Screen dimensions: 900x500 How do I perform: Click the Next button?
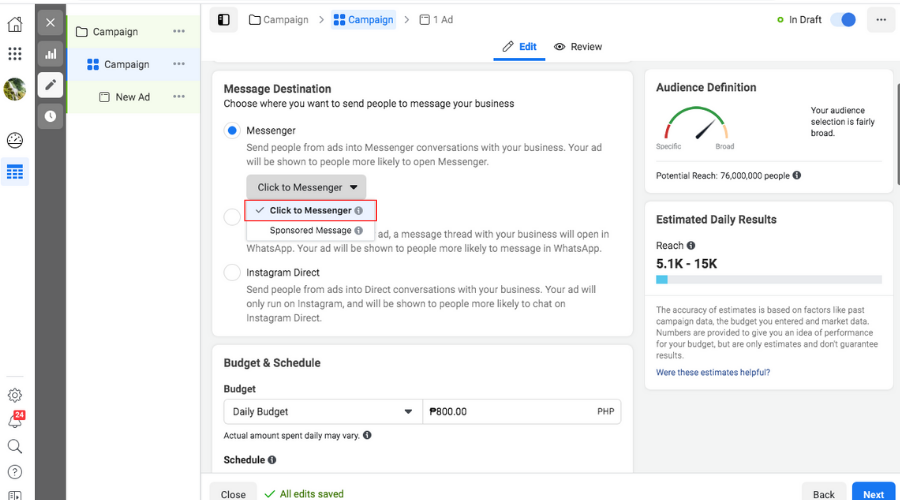873,493
